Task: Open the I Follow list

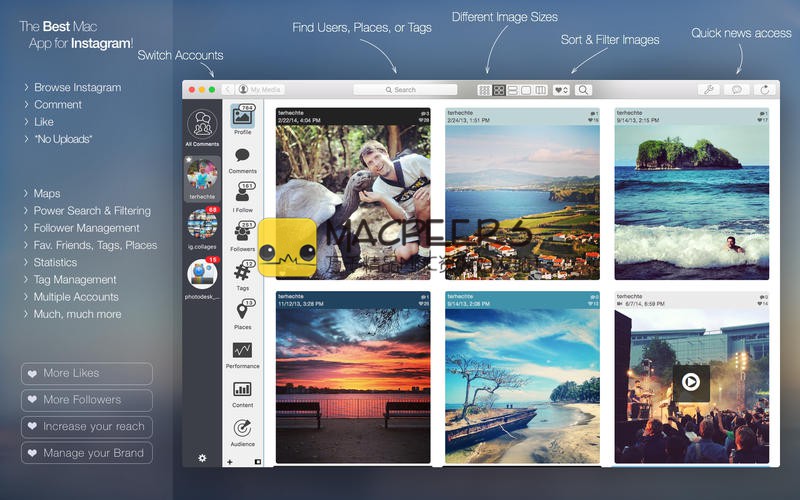Action: (x=242, y=197)
